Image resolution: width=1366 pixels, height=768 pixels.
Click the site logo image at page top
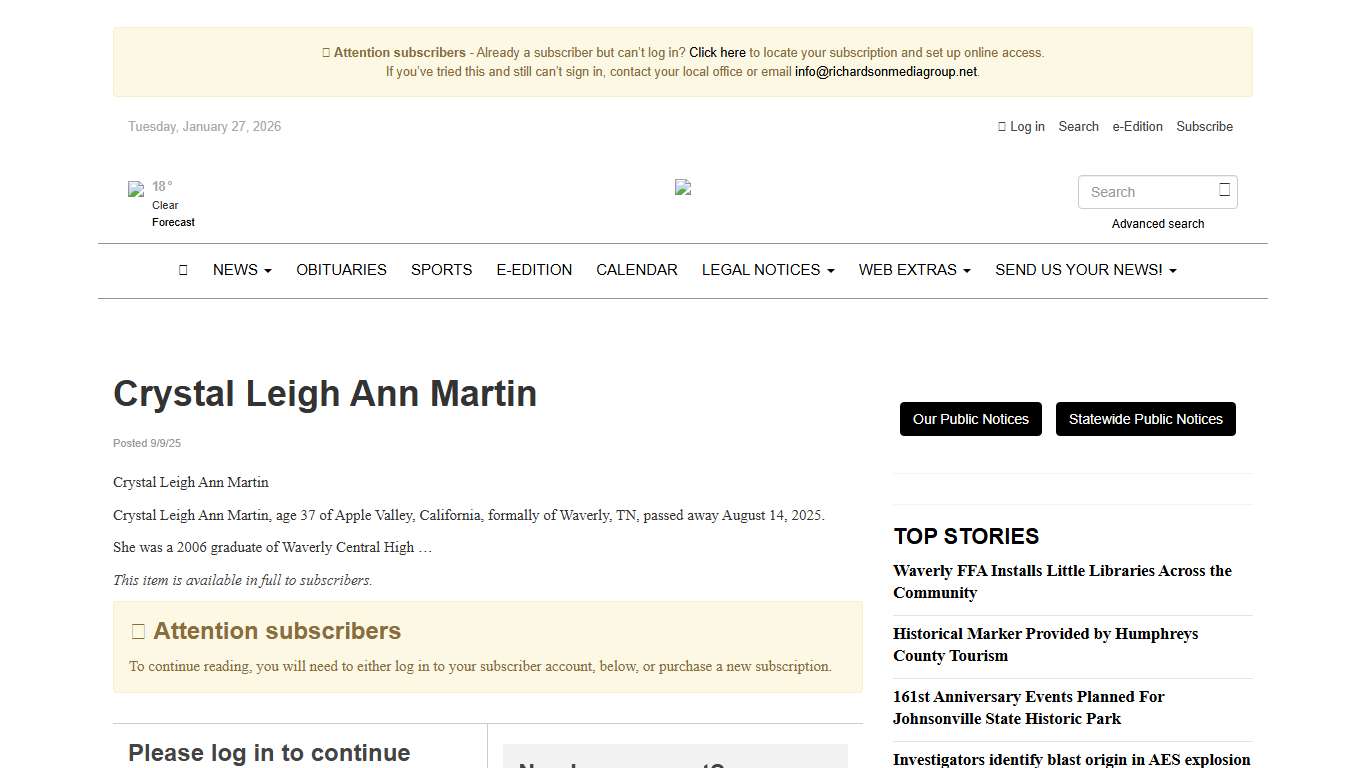(683, 186)
